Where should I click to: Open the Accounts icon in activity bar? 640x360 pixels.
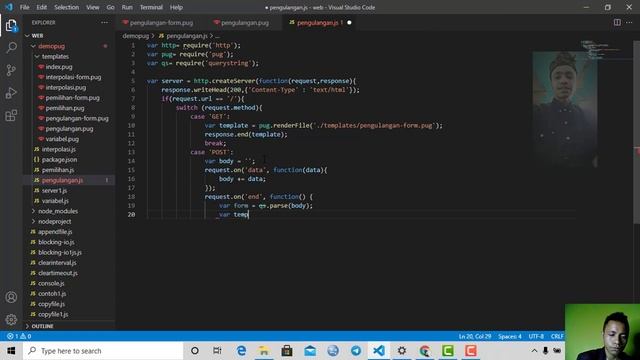[11, 297]
